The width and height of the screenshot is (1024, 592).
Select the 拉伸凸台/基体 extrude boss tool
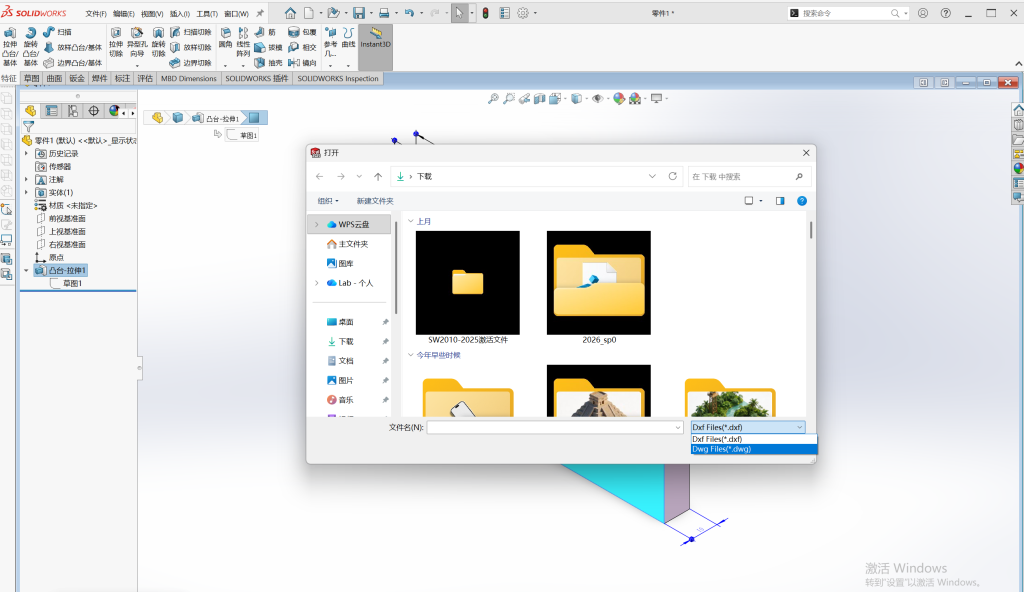(10, 46)
